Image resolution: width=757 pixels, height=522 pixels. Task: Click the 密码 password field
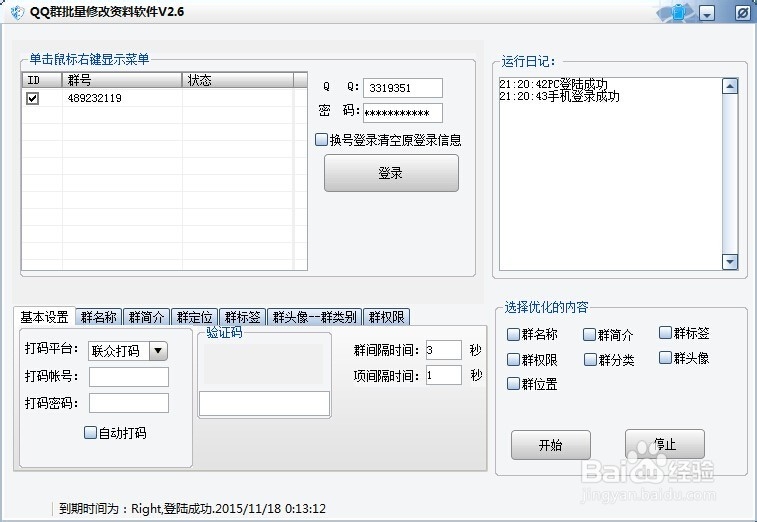(403, 113)
